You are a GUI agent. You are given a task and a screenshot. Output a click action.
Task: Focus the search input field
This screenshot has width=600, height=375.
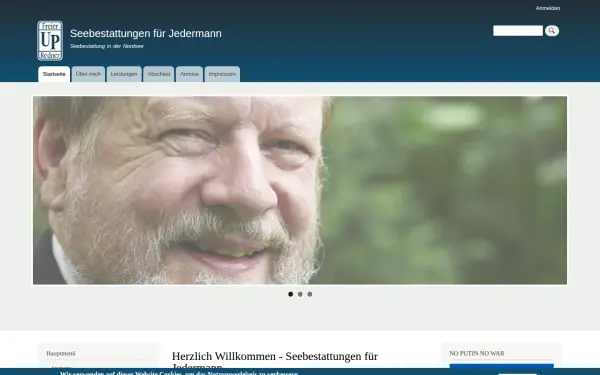pyautogui.click(x=518, y=31)
